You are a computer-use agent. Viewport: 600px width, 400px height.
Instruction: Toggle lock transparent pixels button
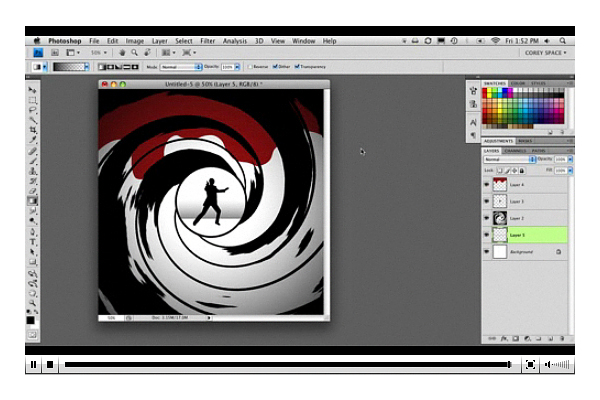tap(500, 170)
